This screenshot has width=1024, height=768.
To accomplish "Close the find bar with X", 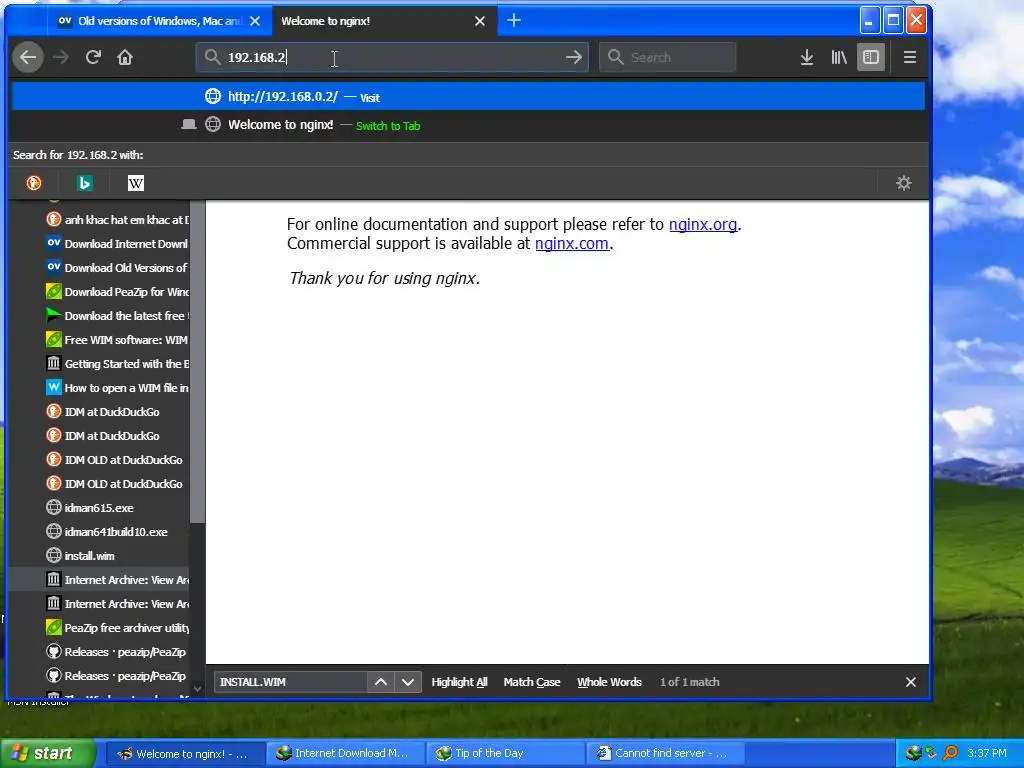I will click(910, 682).
